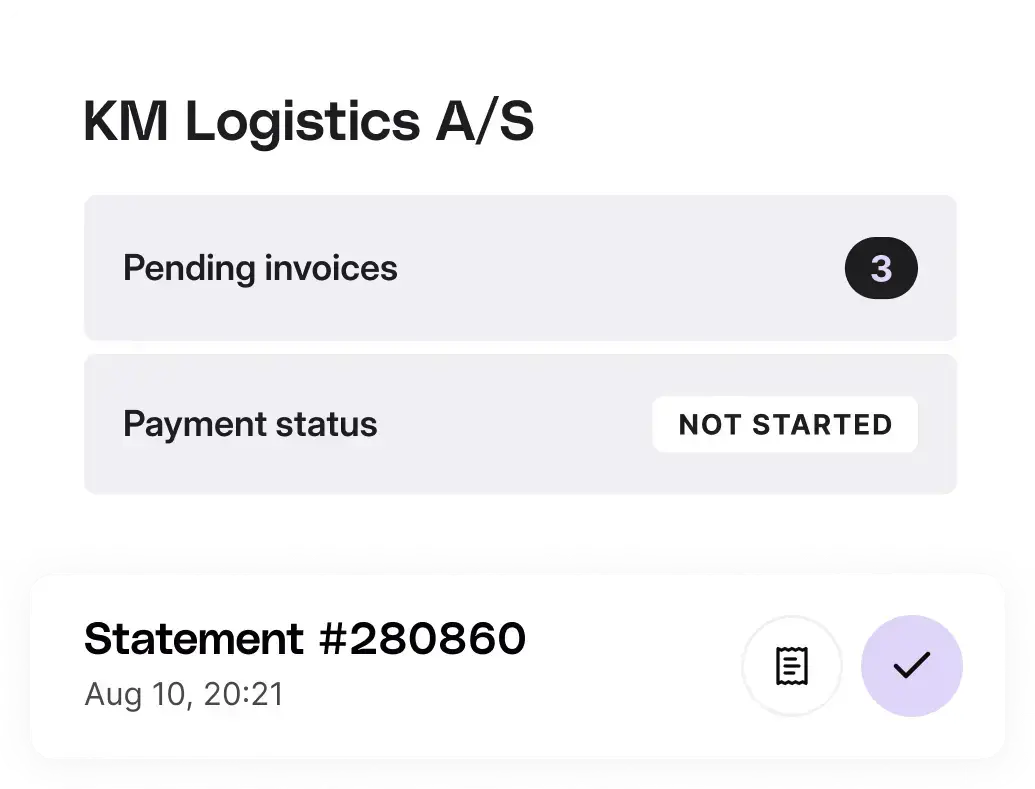Open the Payment status row
The width and height of the screenshot is (1035, 789).
pos(520,424)
